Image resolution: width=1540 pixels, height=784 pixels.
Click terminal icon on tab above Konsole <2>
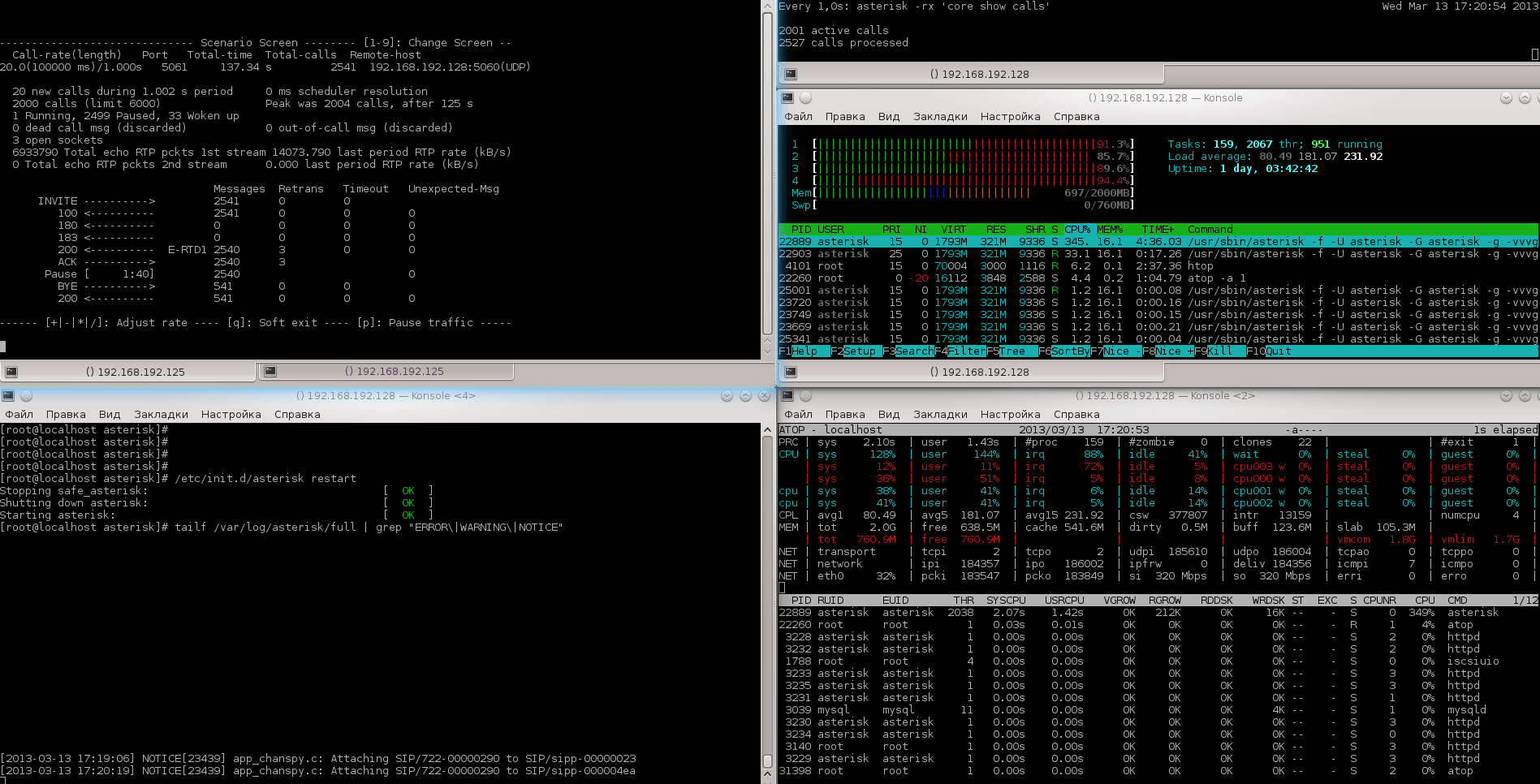(x=790, y=372)
